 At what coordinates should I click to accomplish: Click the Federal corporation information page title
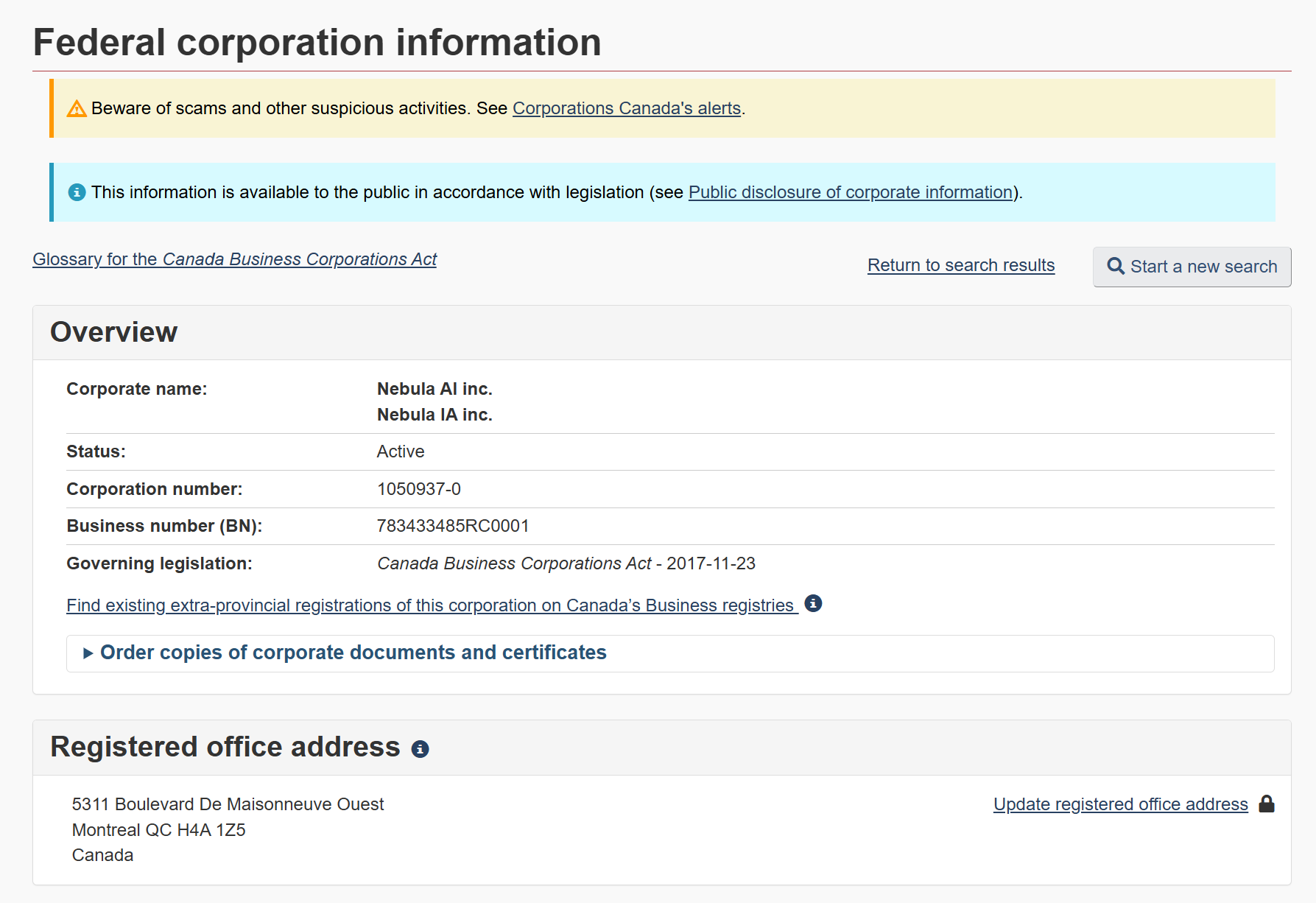coord(317,43)
